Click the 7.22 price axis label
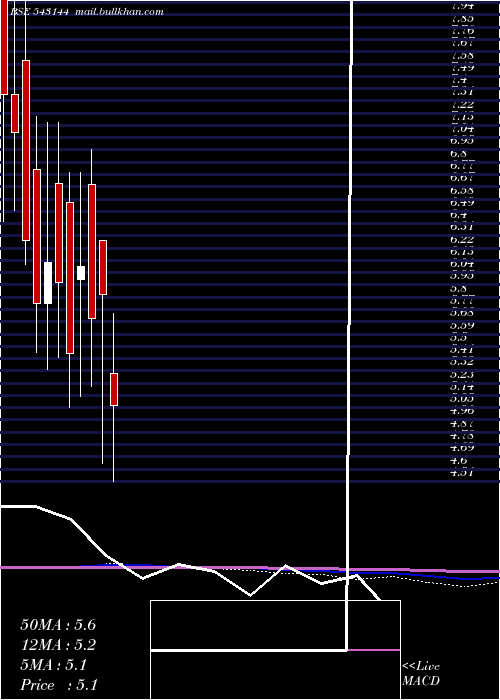 tap(462, 105)
